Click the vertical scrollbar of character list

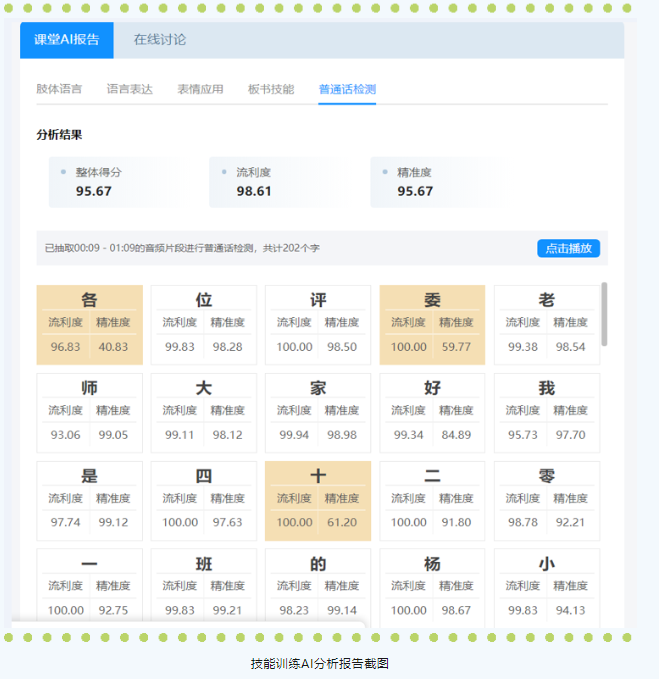tap(604, 315)
